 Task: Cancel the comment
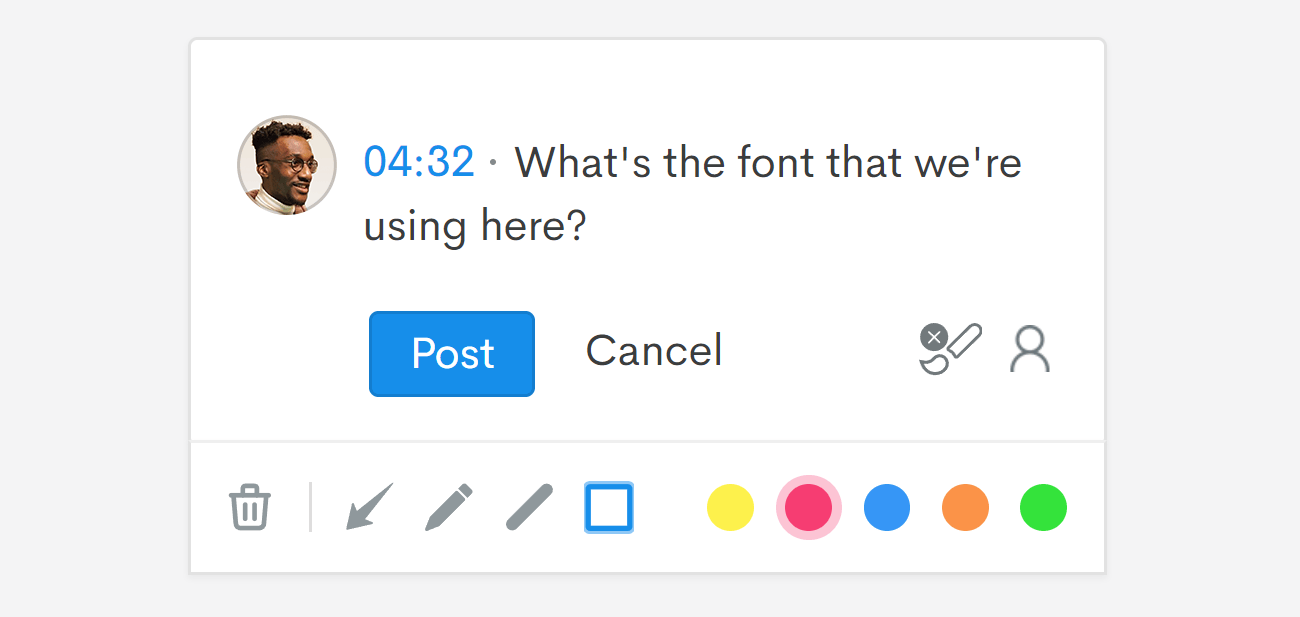[654, 351]
